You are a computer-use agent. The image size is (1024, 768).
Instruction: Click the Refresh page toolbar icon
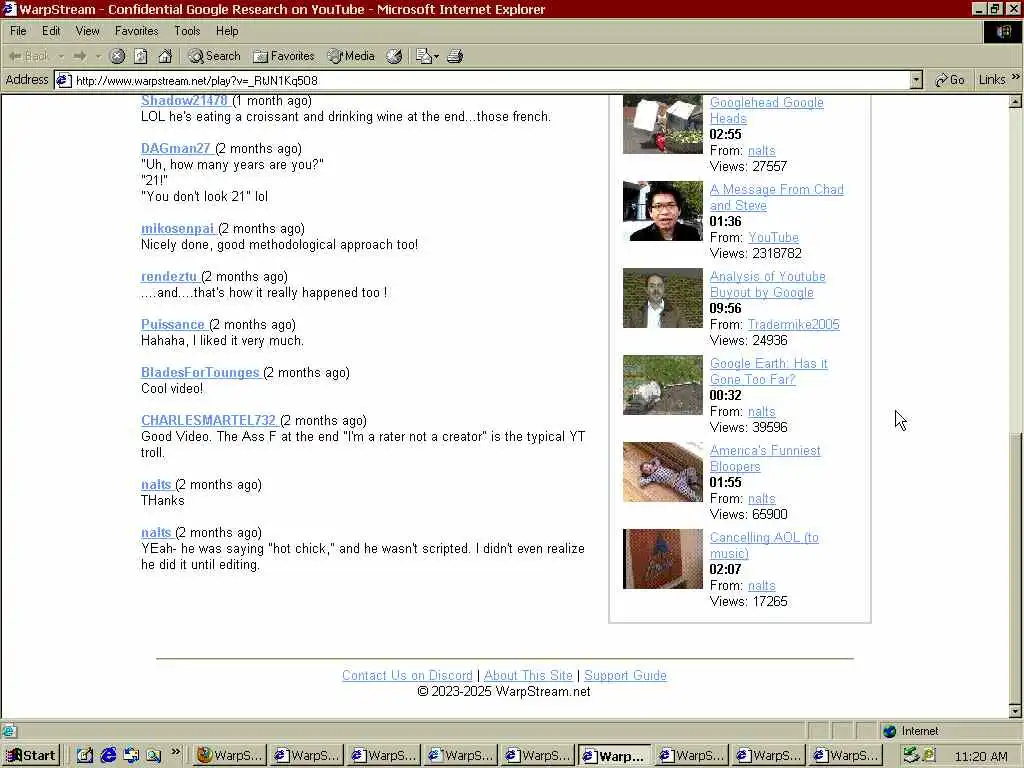(x=140, y=56)
